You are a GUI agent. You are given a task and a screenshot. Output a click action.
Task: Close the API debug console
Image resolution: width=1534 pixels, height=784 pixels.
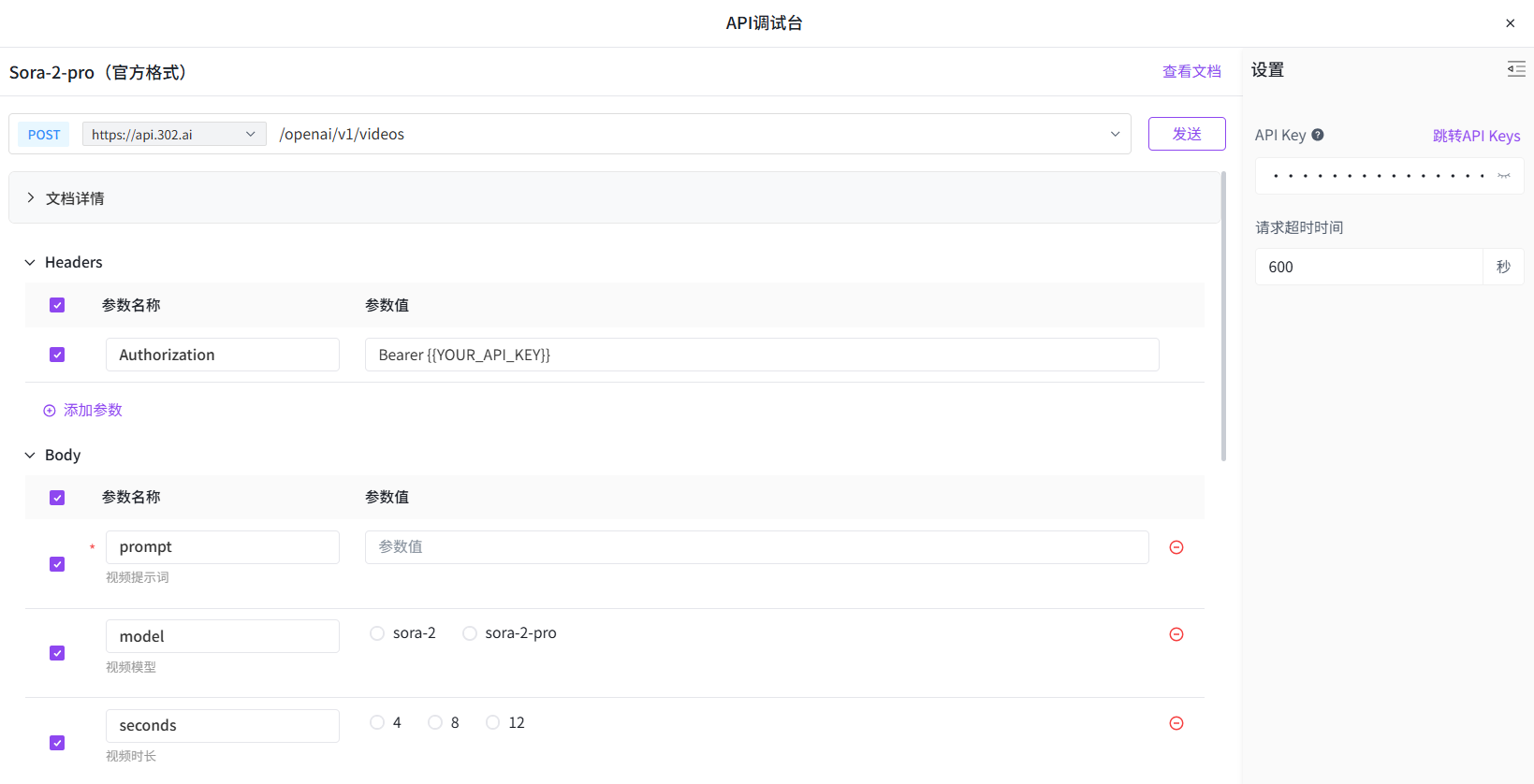pos(1510,23)
